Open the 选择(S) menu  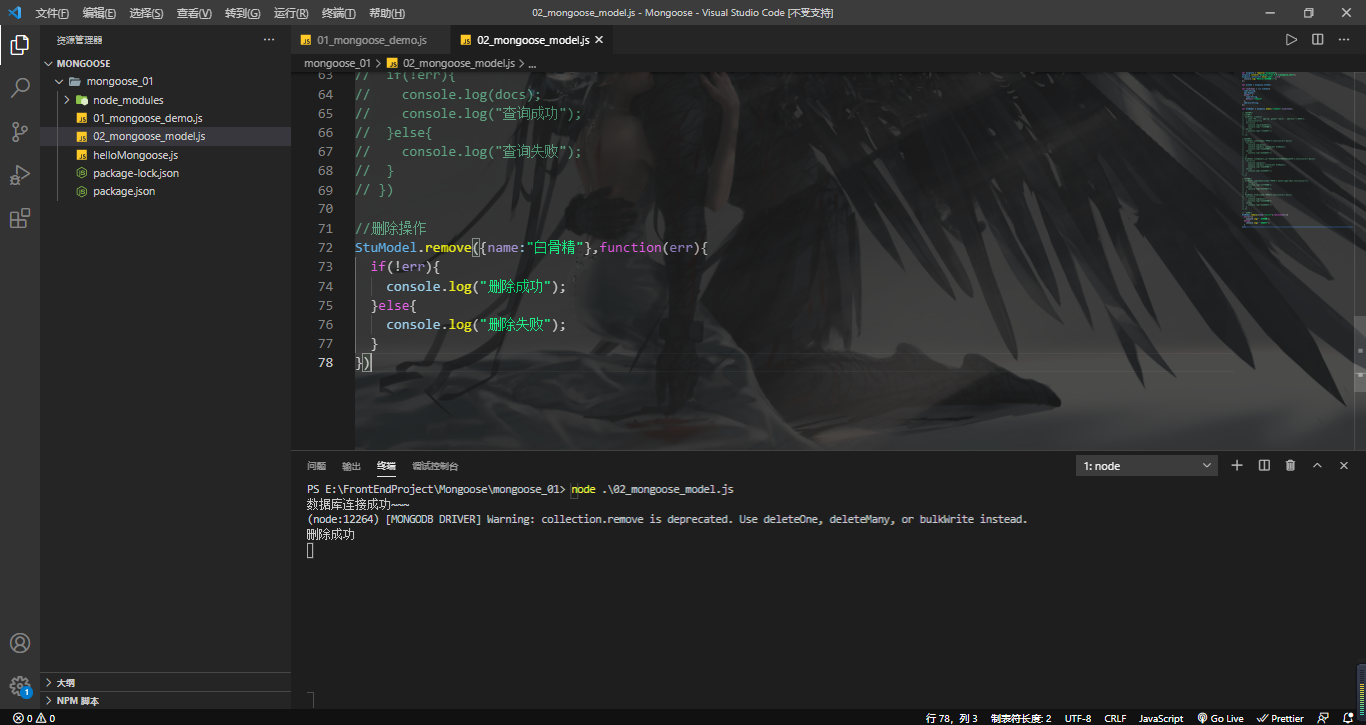(146, 13)
